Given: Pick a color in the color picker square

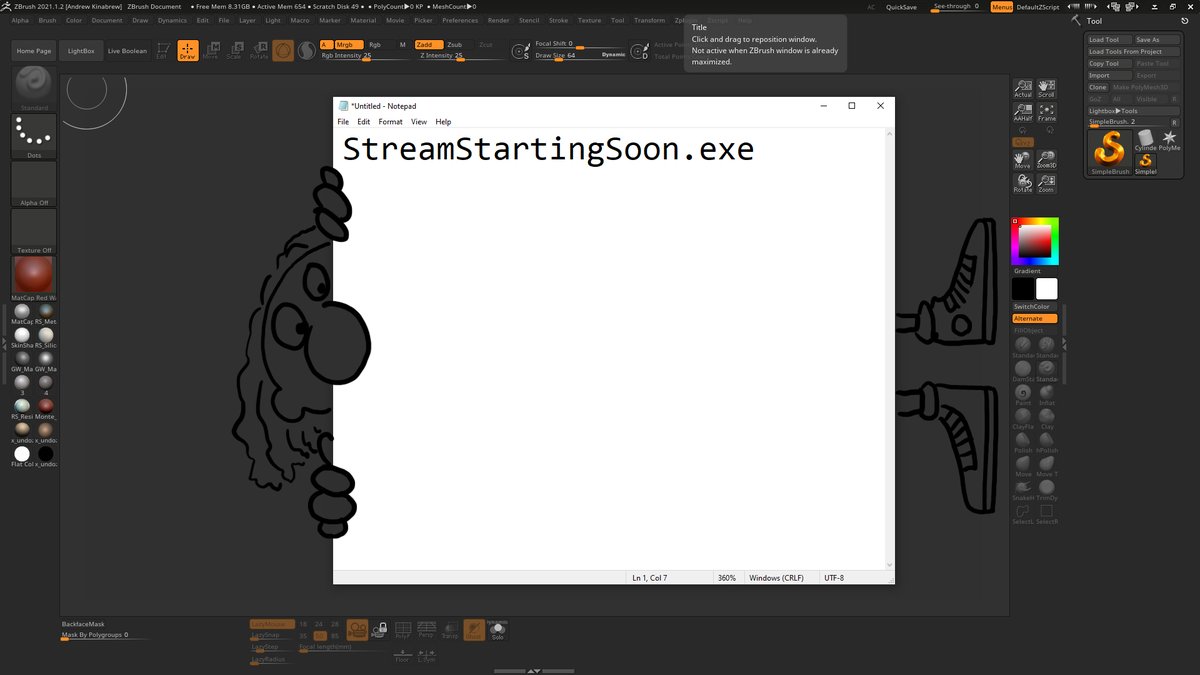Looking at the screenshot, I should click(x=1035, y=241).
